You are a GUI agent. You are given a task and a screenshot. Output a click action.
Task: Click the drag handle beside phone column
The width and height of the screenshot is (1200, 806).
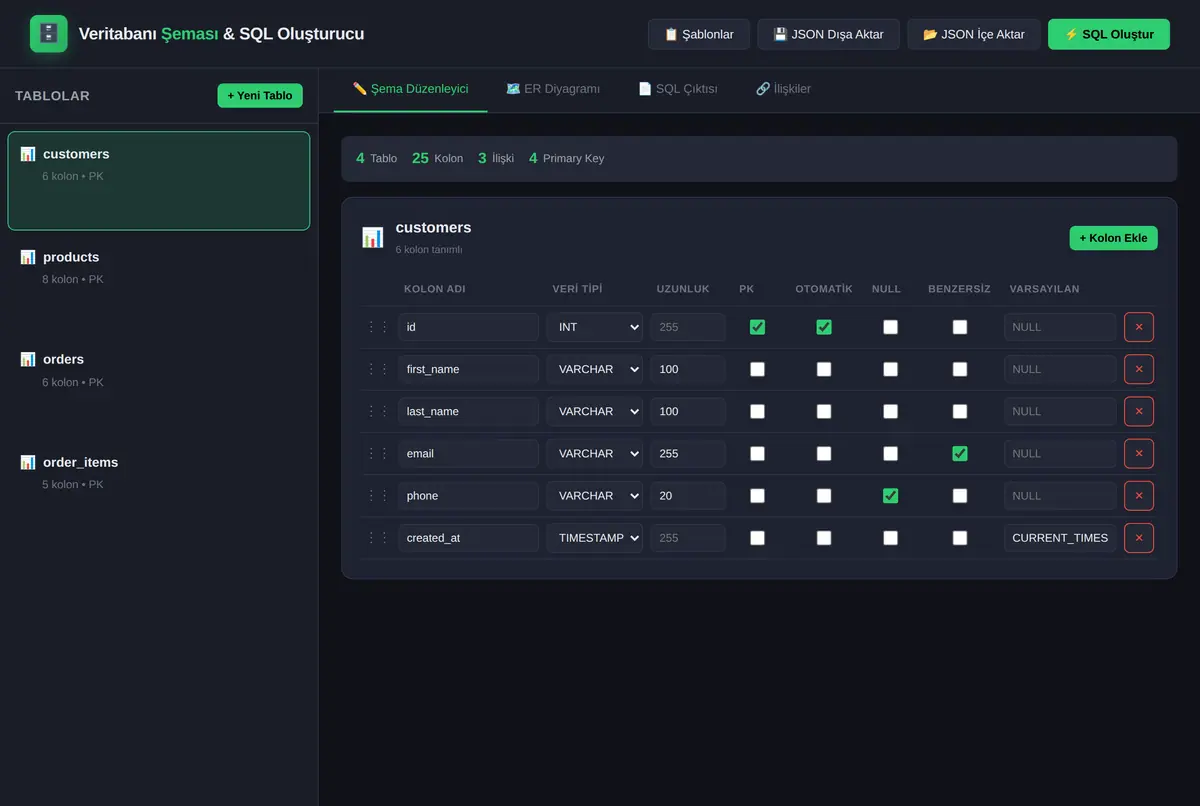point(377,496)
